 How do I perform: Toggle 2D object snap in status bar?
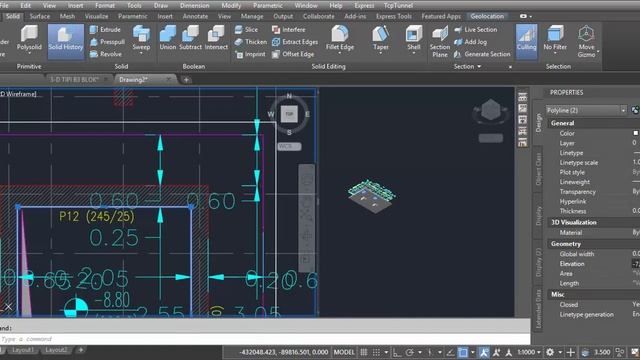coord(463,352)
